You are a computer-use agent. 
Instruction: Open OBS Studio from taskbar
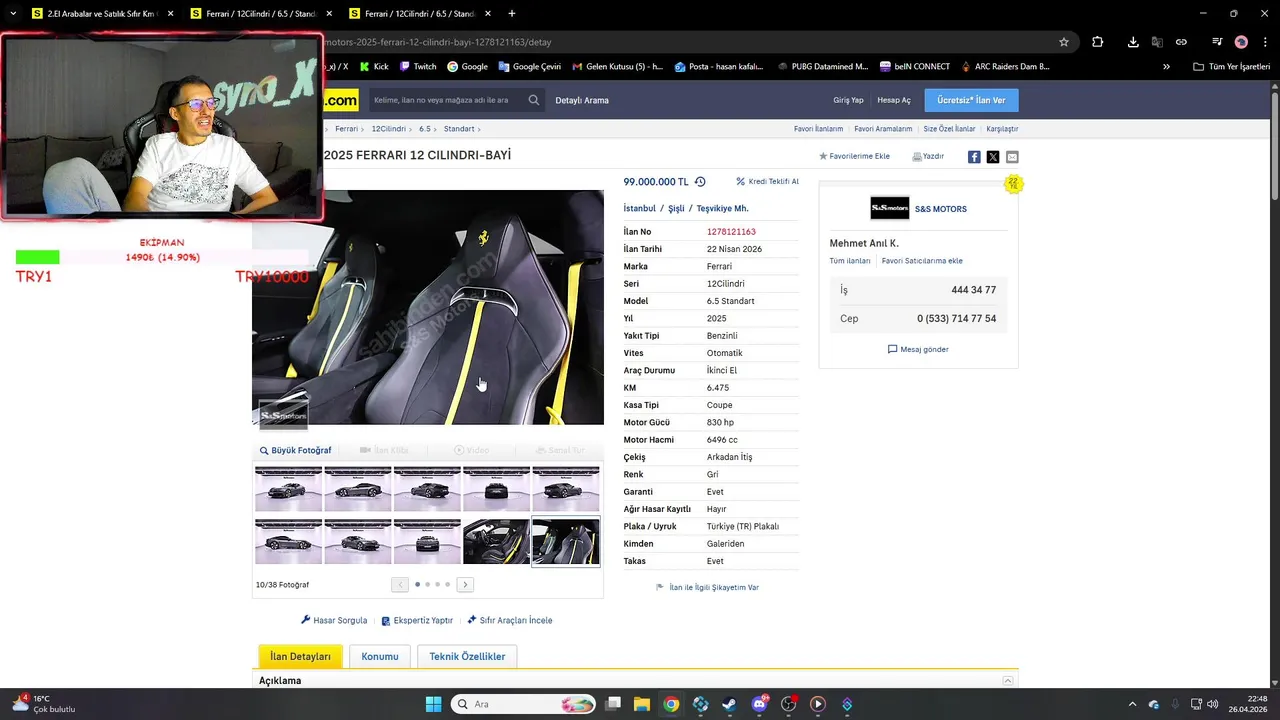coord(788,704)
